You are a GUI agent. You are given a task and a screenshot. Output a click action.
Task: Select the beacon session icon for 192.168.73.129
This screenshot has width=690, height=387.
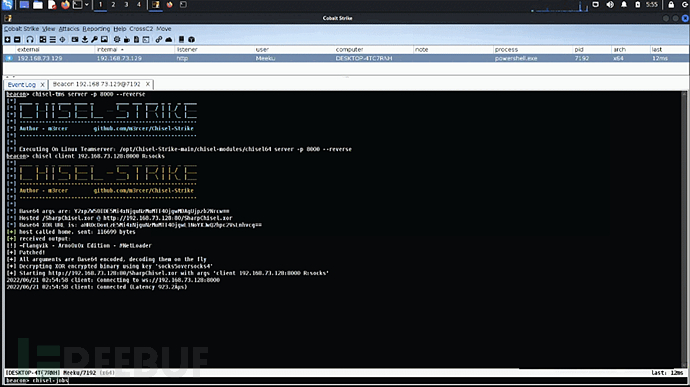(9, 58)
